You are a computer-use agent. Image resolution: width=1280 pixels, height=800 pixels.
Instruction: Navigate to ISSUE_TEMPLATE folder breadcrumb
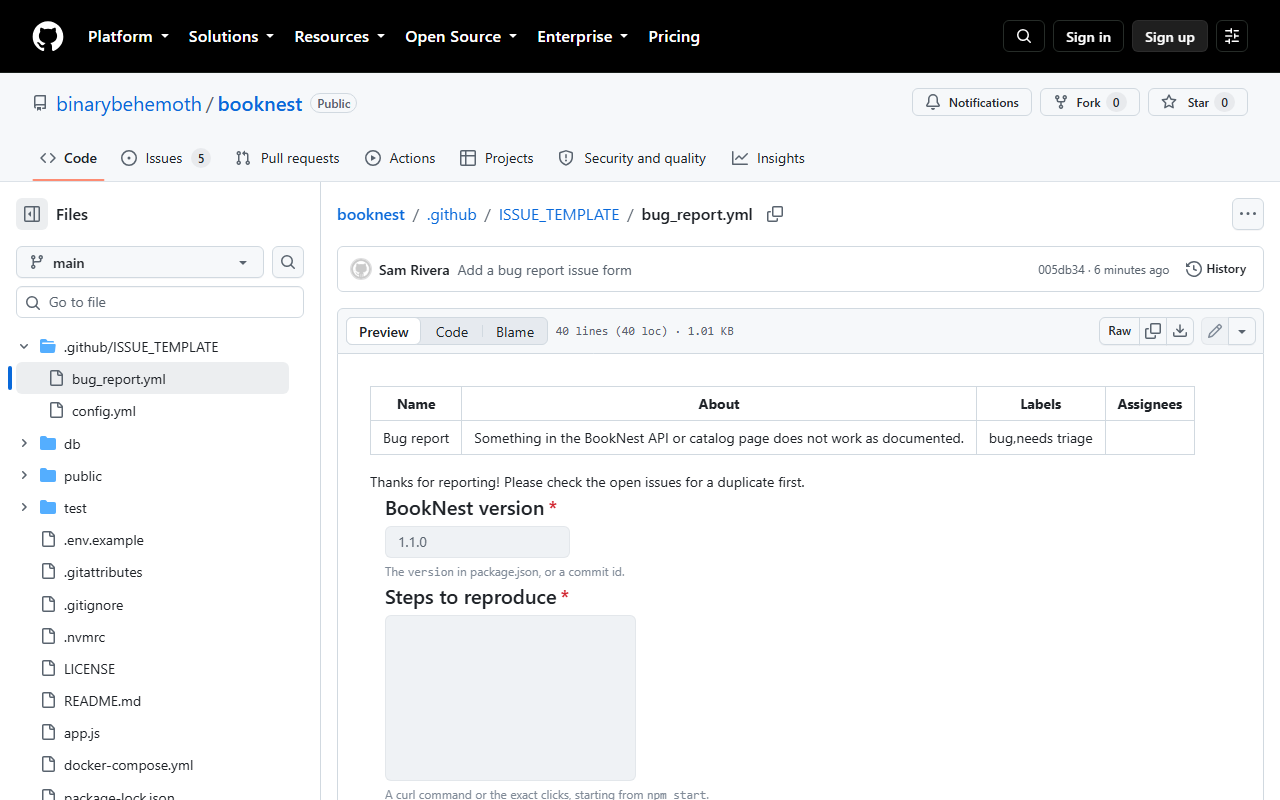click(x=559, y=214)
